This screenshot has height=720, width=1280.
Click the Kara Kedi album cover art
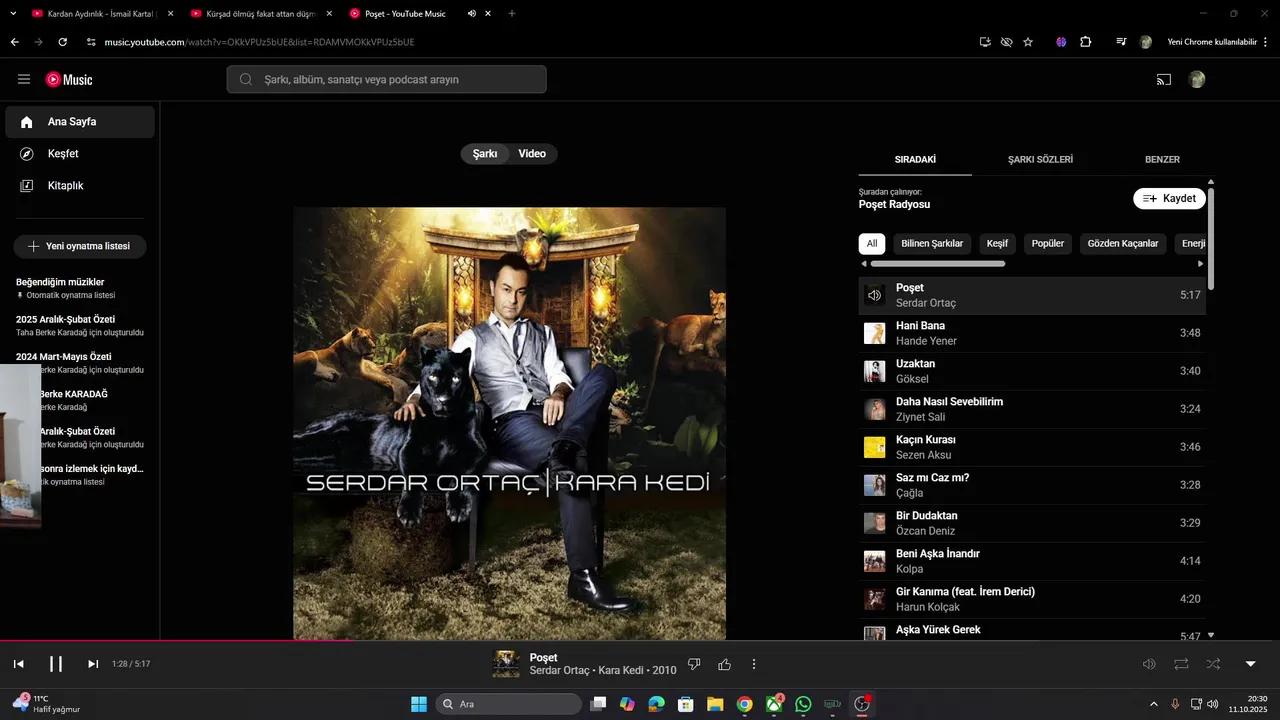click(x=509, y=423)
